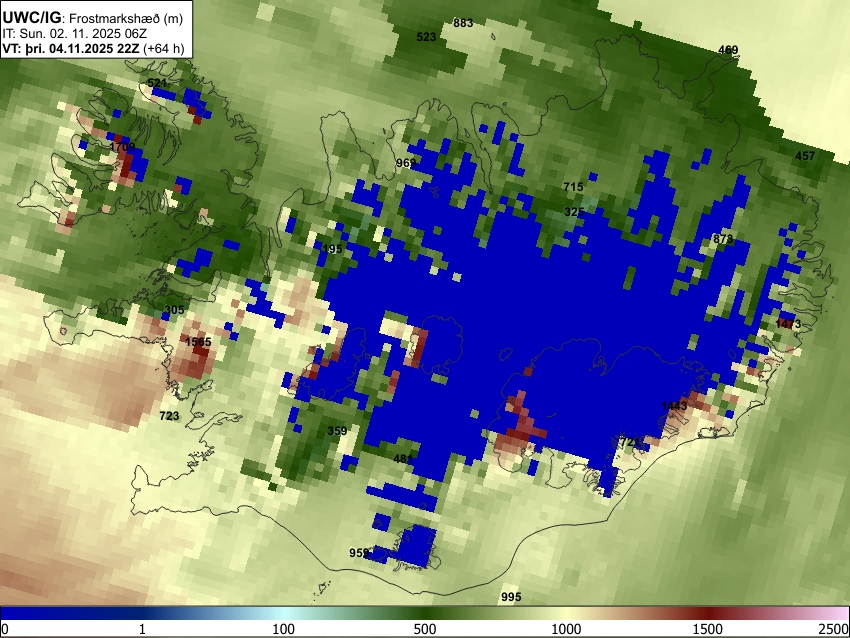Click the 1709 value on the map
Image resolution: width=850 pixels, height=638 pixels.
pyautogui.click(x=122, y=147)
